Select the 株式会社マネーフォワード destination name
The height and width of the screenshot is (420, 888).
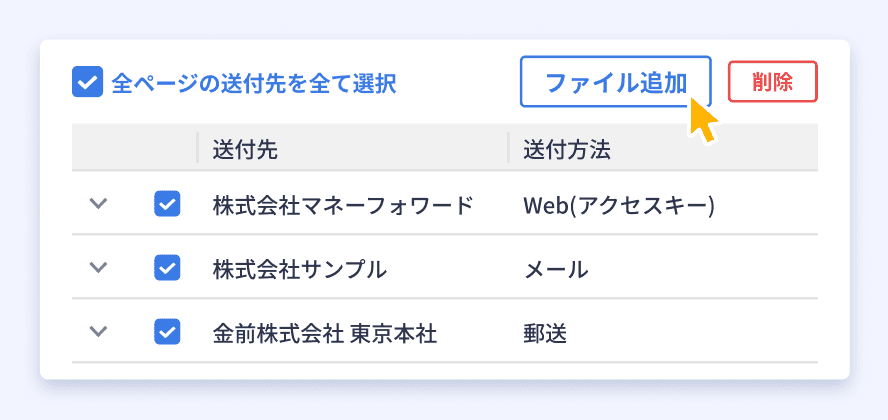click(343, 205)
